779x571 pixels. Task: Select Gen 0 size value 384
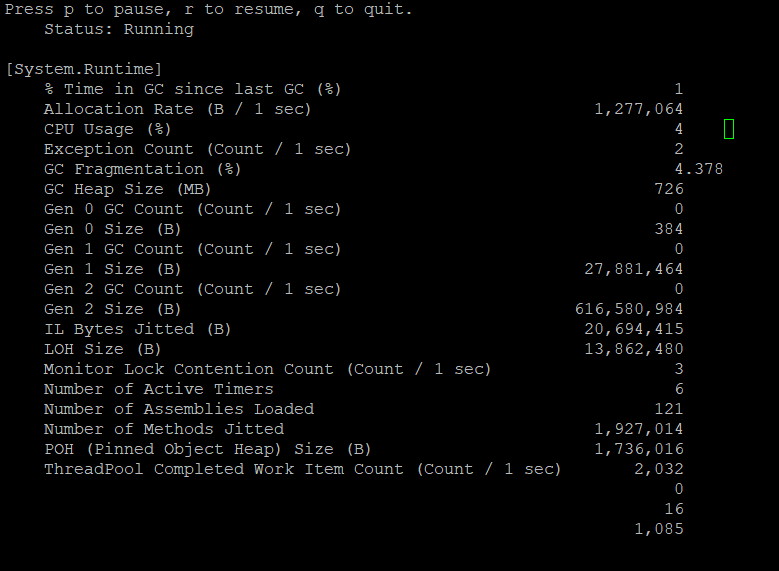pyautogui.click(x=669, y=229)
